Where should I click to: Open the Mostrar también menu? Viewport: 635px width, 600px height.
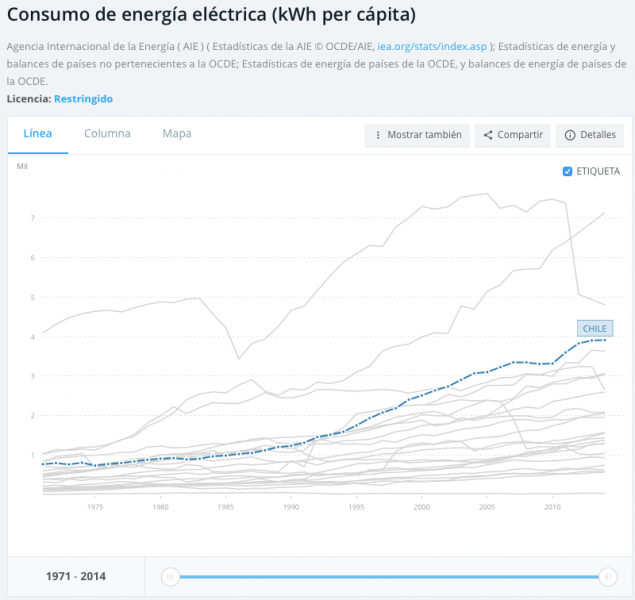point(417,135)
